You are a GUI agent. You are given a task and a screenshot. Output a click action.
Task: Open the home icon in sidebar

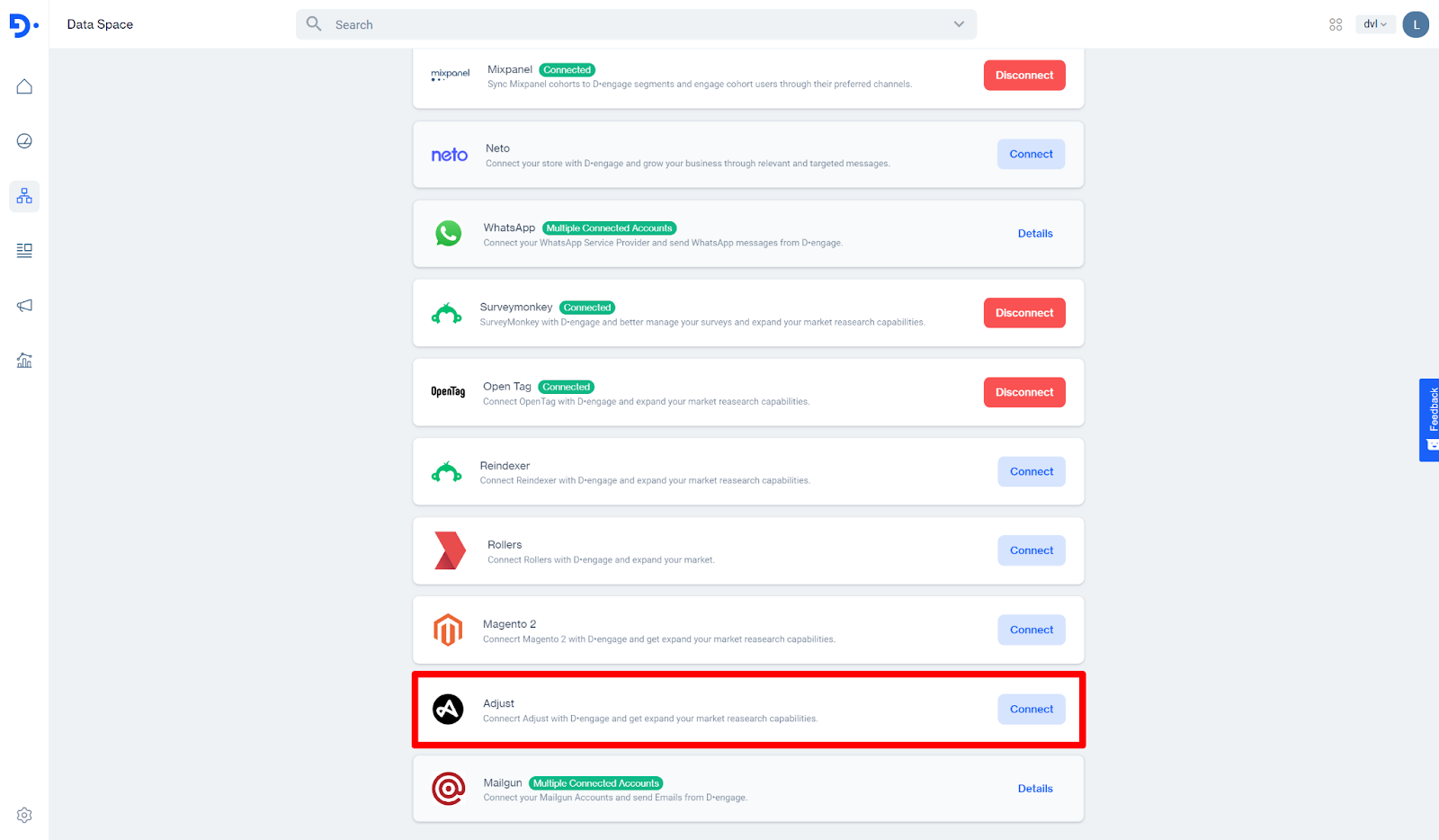24,86
